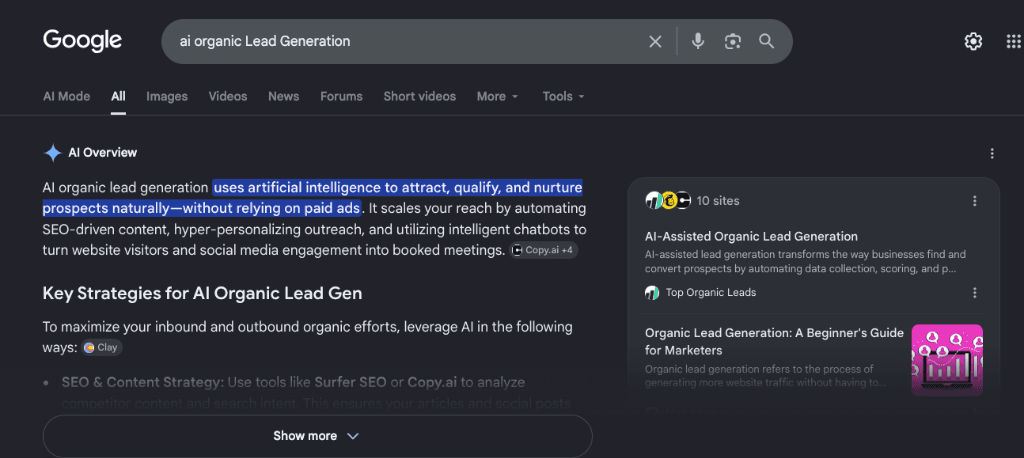The width and height of the screenshot is (1024, 458).
Task: Click the 10 sites favicon cluster
Action: click(x=667, y=201)
